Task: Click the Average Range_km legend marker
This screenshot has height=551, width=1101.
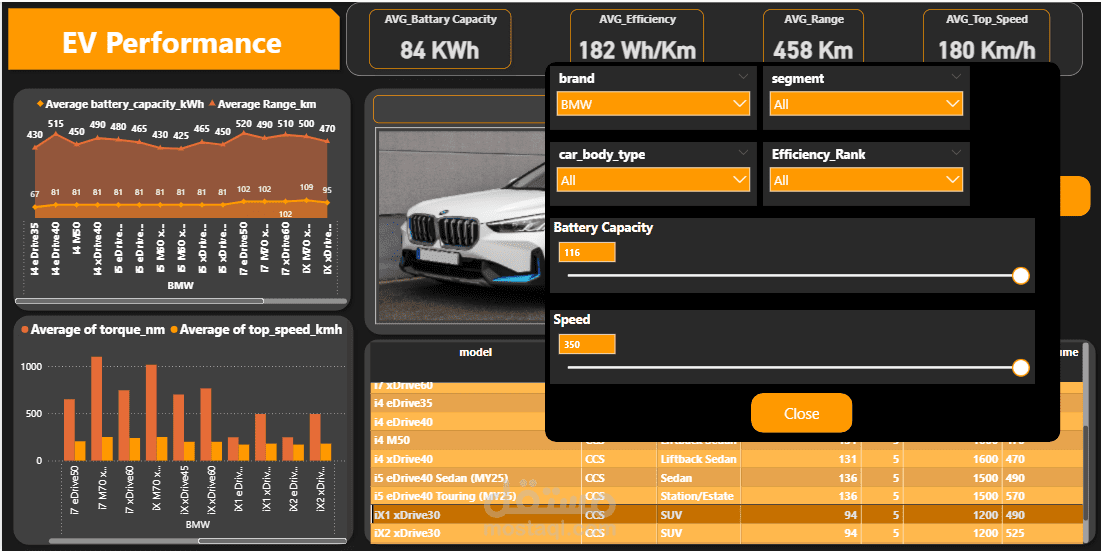Action: (212, 104)
